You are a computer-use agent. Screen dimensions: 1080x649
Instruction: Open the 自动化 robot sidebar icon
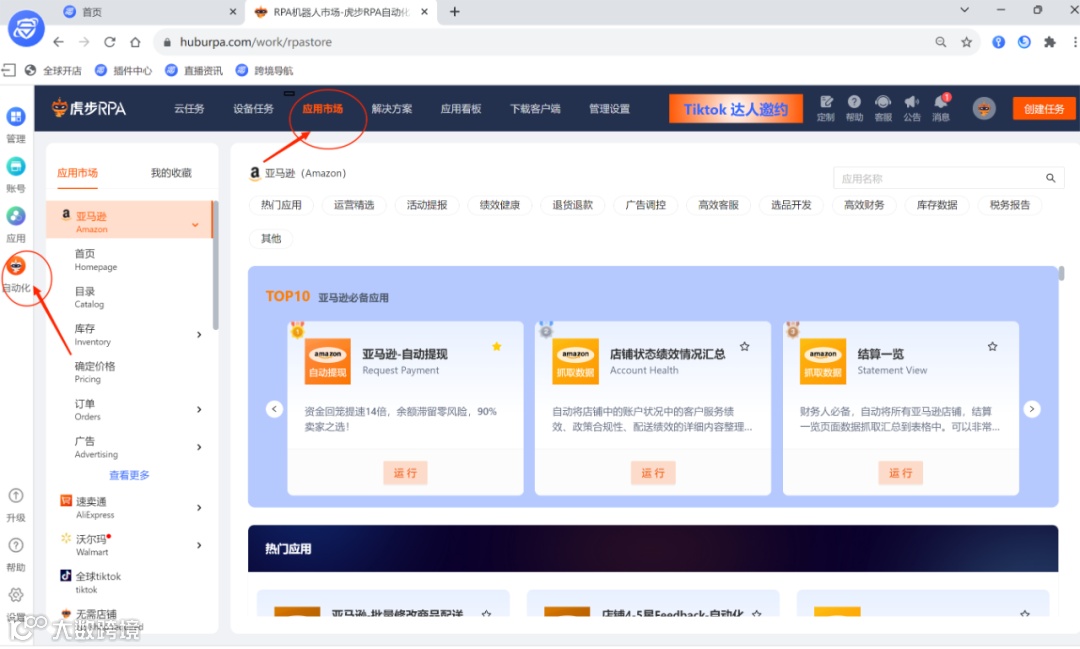pos(16,265)
